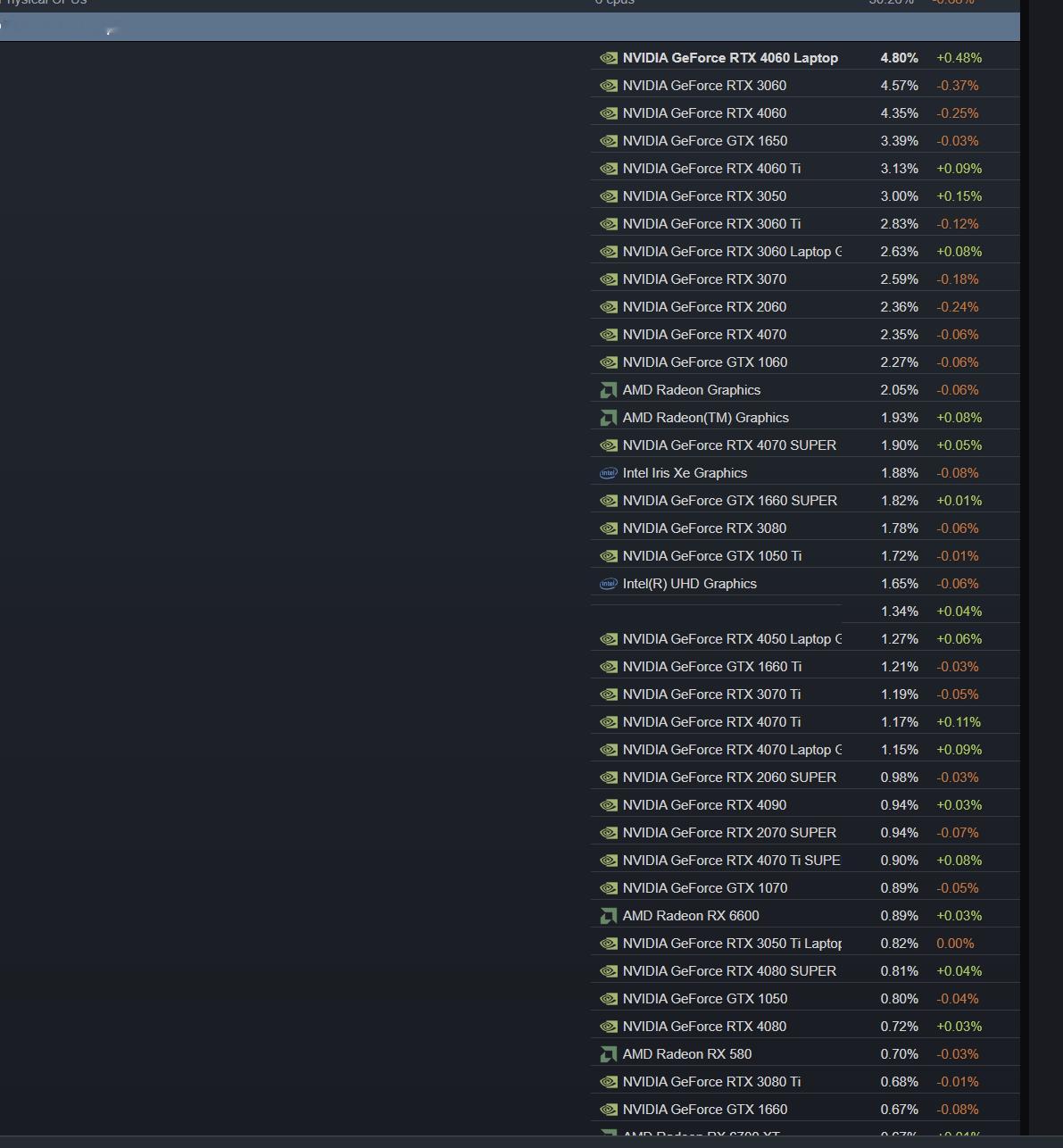Click the "NVIDIA GeForce GTX 1650" name

[705, 141]
